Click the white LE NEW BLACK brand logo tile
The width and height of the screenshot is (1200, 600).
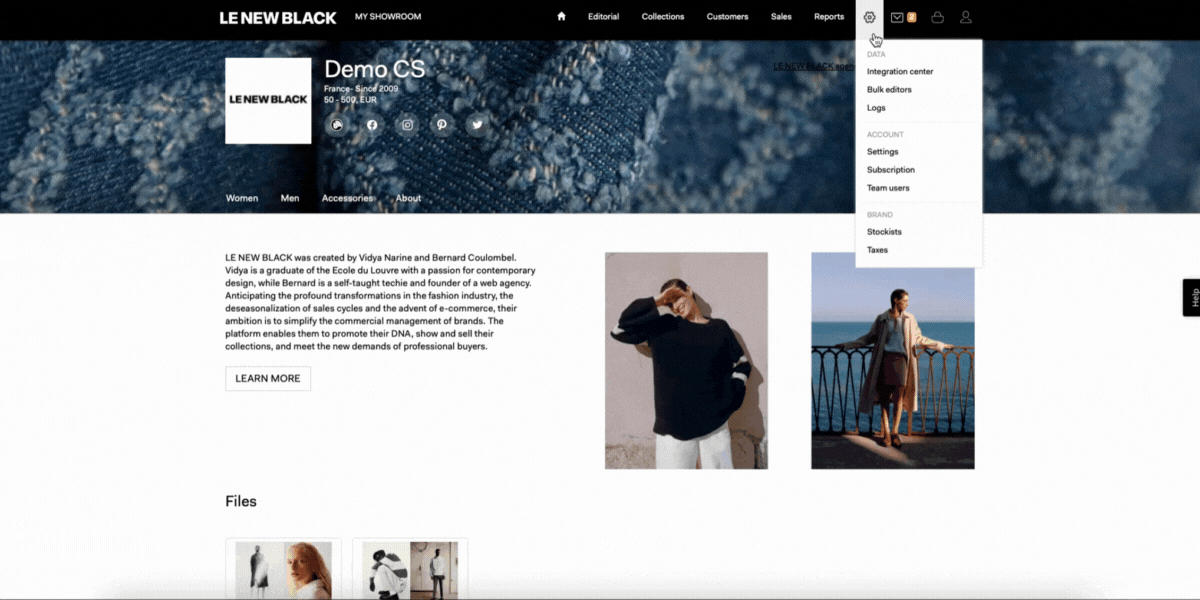pos(268,100)
